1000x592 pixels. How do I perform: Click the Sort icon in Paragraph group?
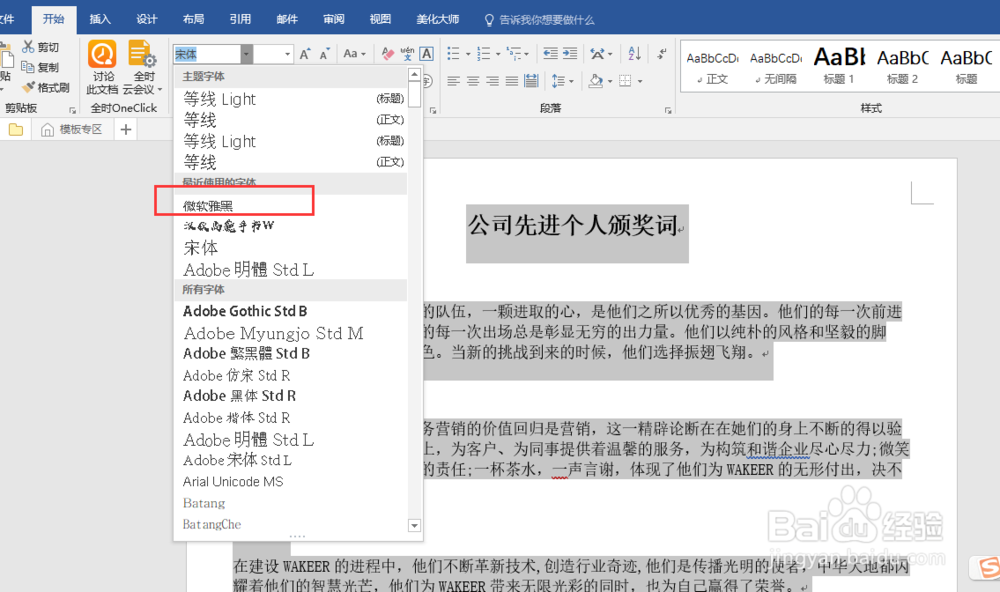[x=634, y=53]
